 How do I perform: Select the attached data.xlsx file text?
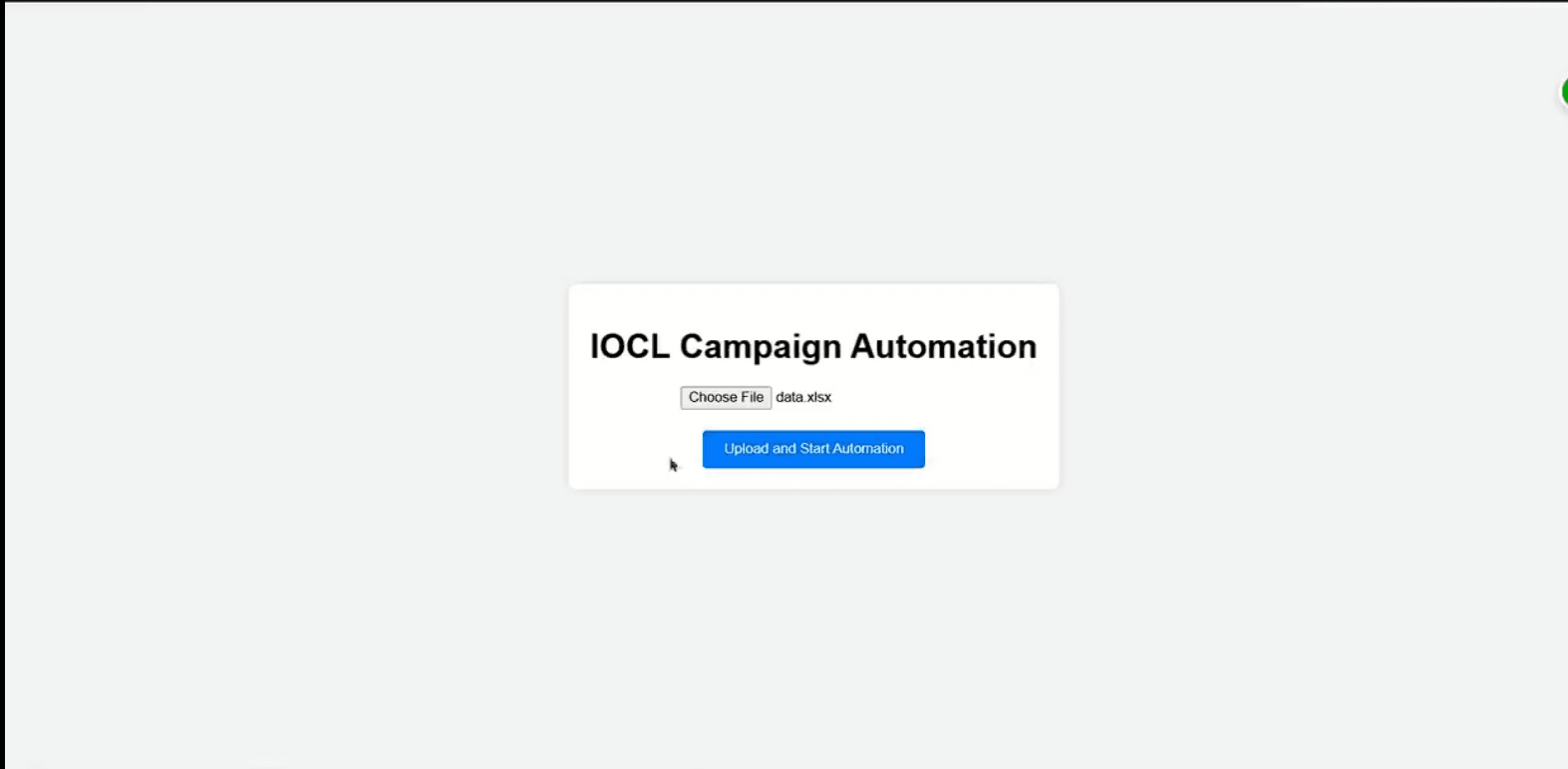[803, 397]
